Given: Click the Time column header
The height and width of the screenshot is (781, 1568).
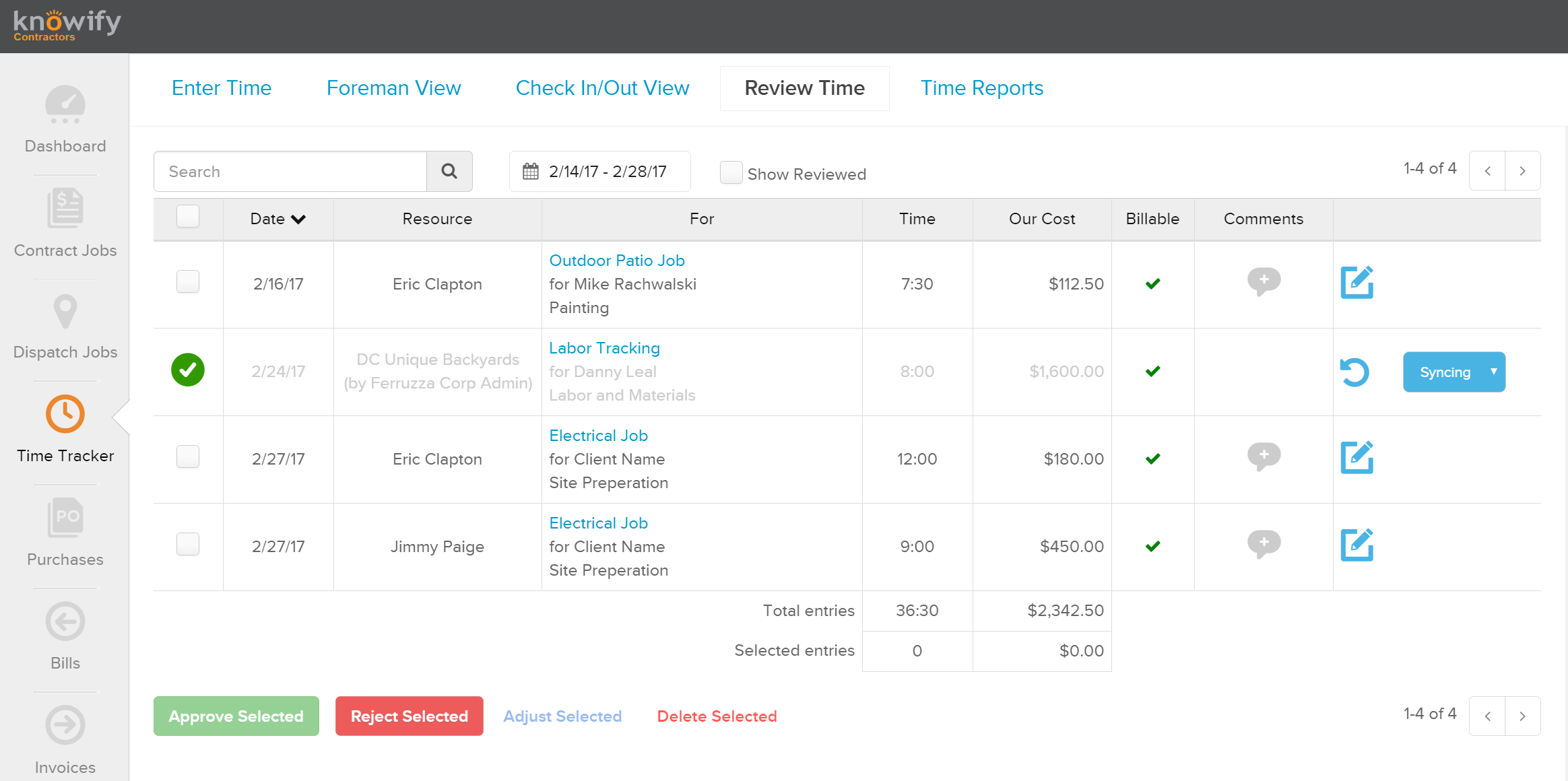Looking at the screenshot, I should tap(917, 219).
